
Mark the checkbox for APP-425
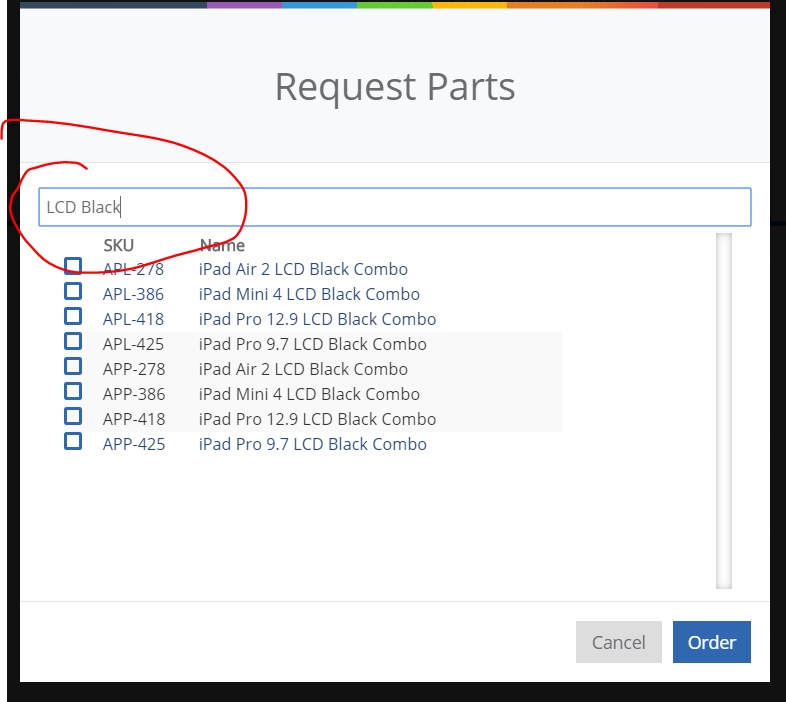coord(73,441)
